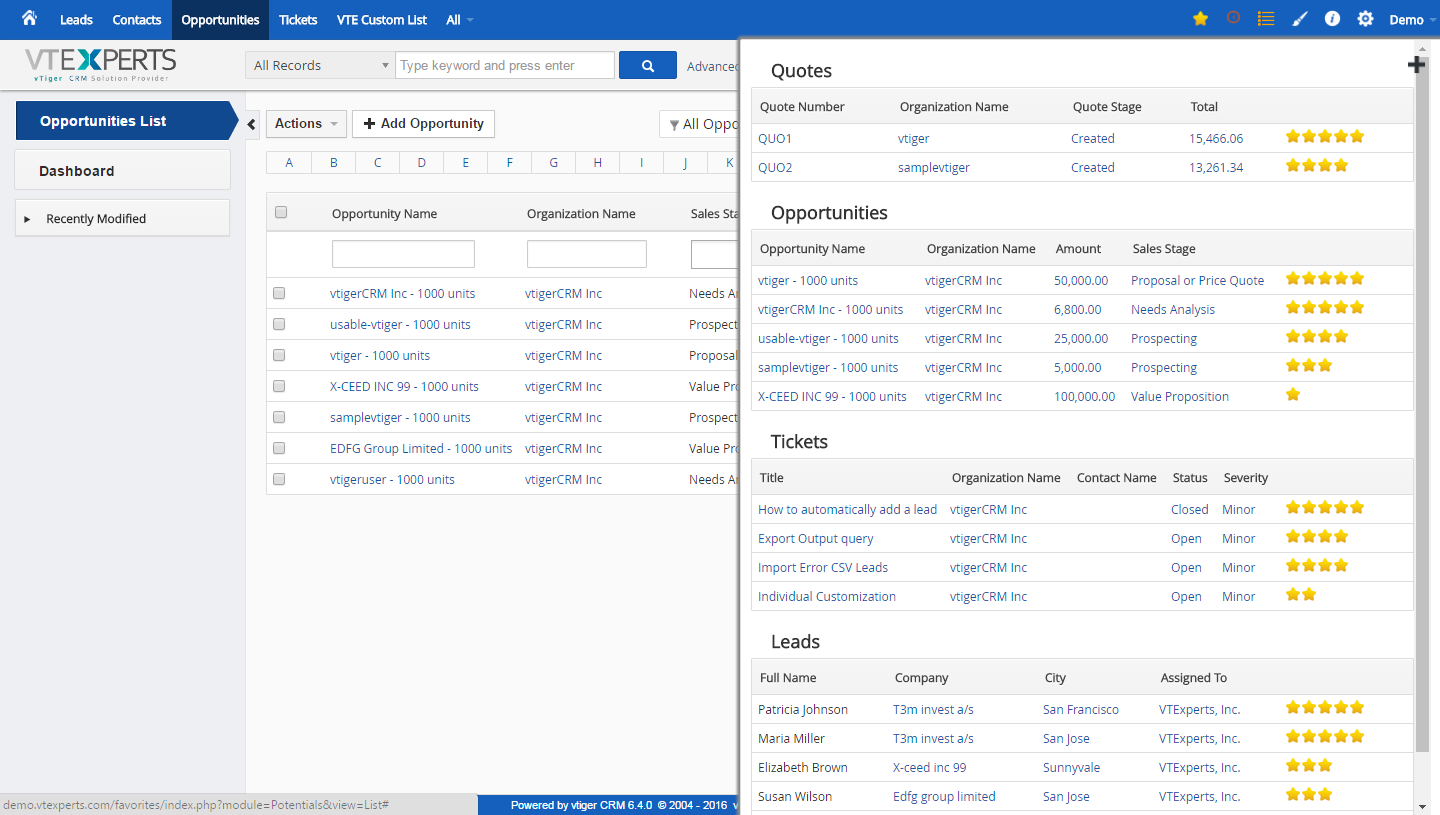Check the vtigeruser - 1000 units row
The width and height of the screenshot is (1440, 815).
coord(279,479)
